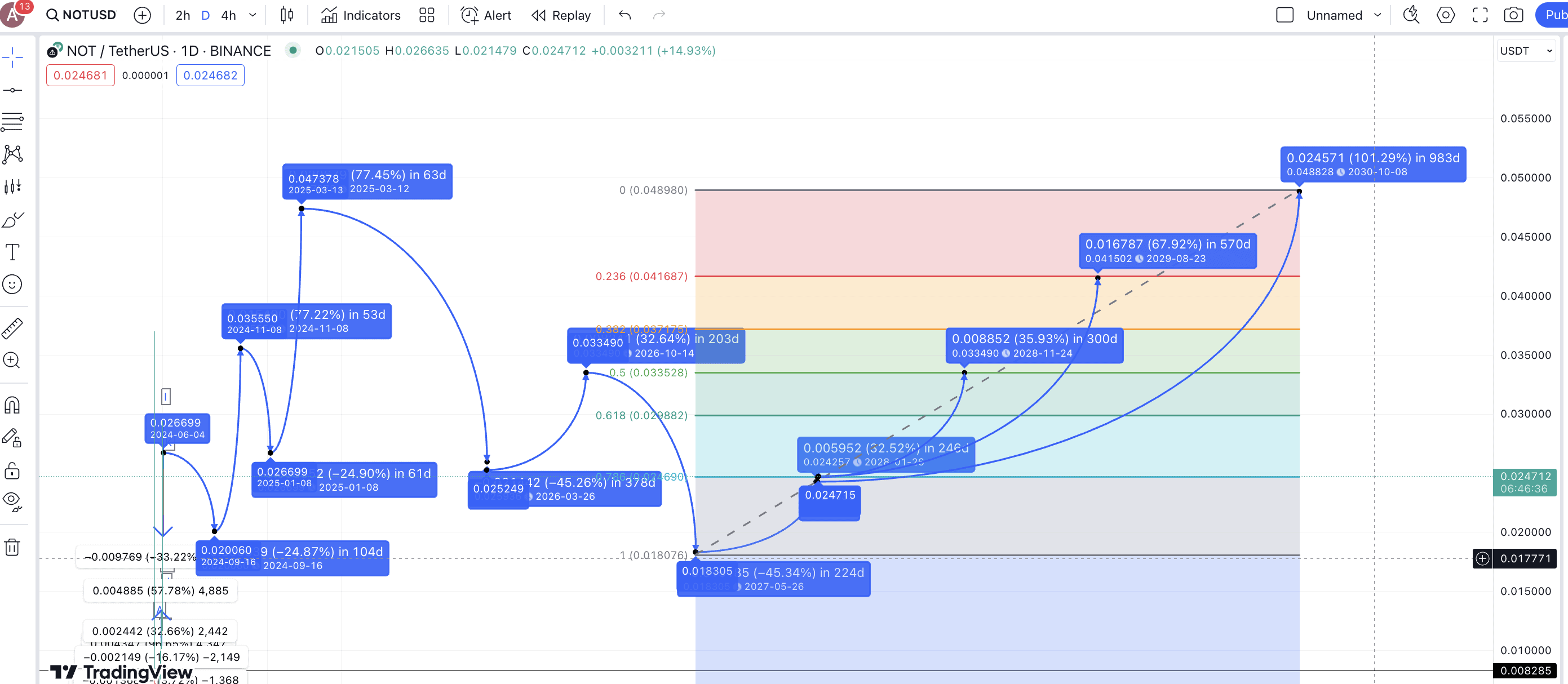Toggle lock all drawing tools
This screenshot has width=1568, height=684.
(x=12, y=471)
